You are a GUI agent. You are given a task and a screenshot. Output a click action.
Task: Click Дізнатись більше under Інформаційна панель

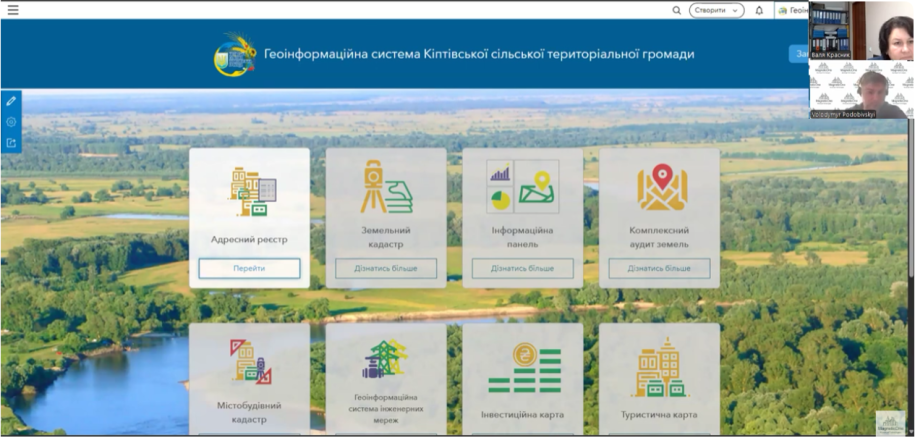tap(522, 268)
